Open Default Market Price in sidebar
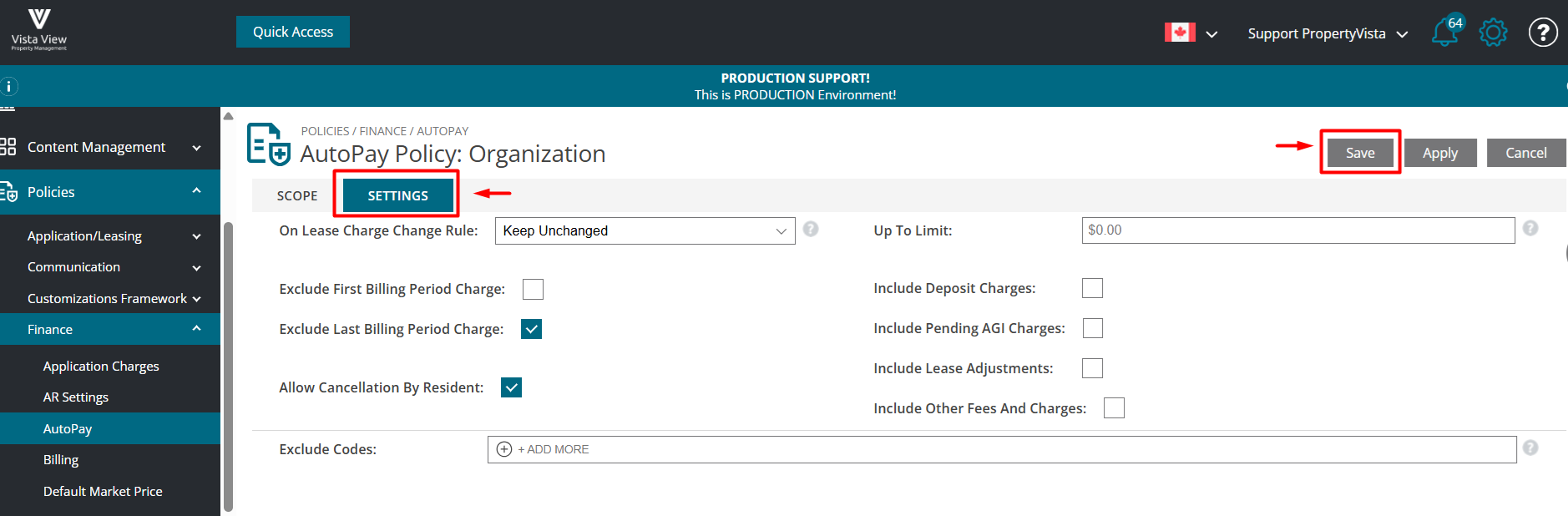1568x516 pixels. 103,491
